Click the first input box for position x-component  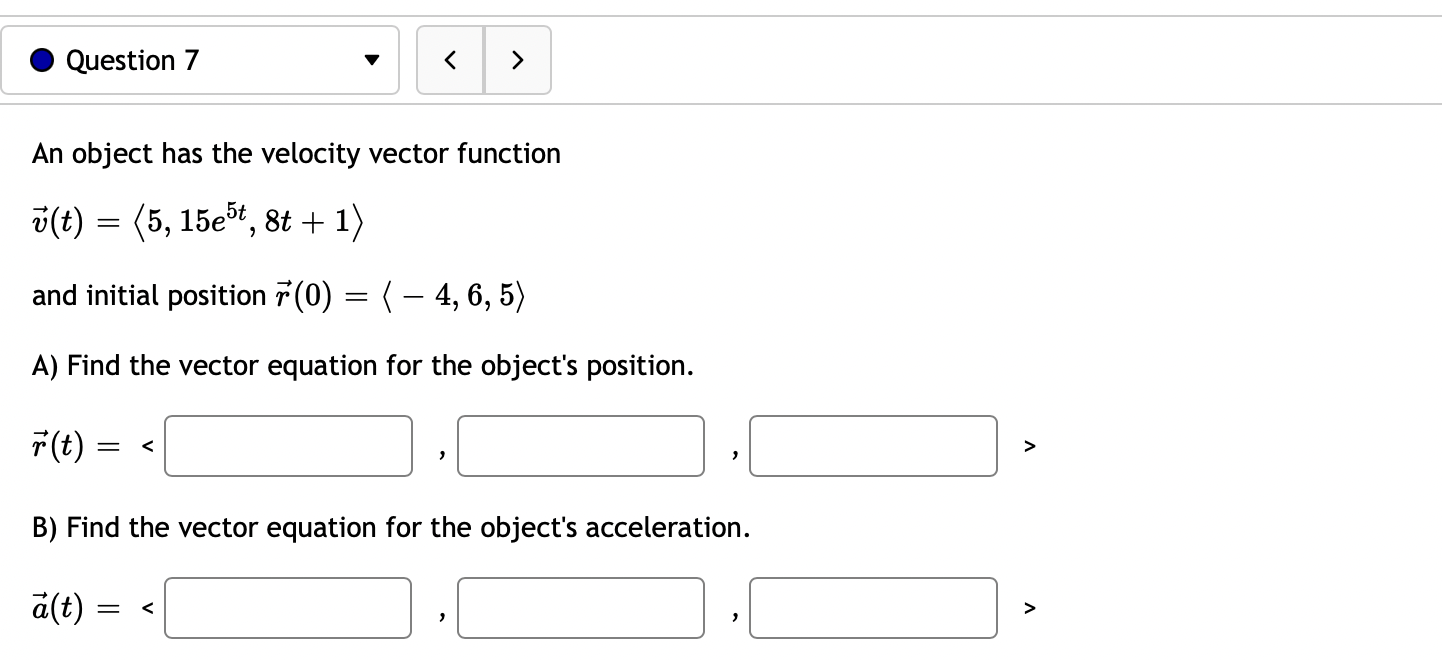pyautogui.click(x=287, y=446)
